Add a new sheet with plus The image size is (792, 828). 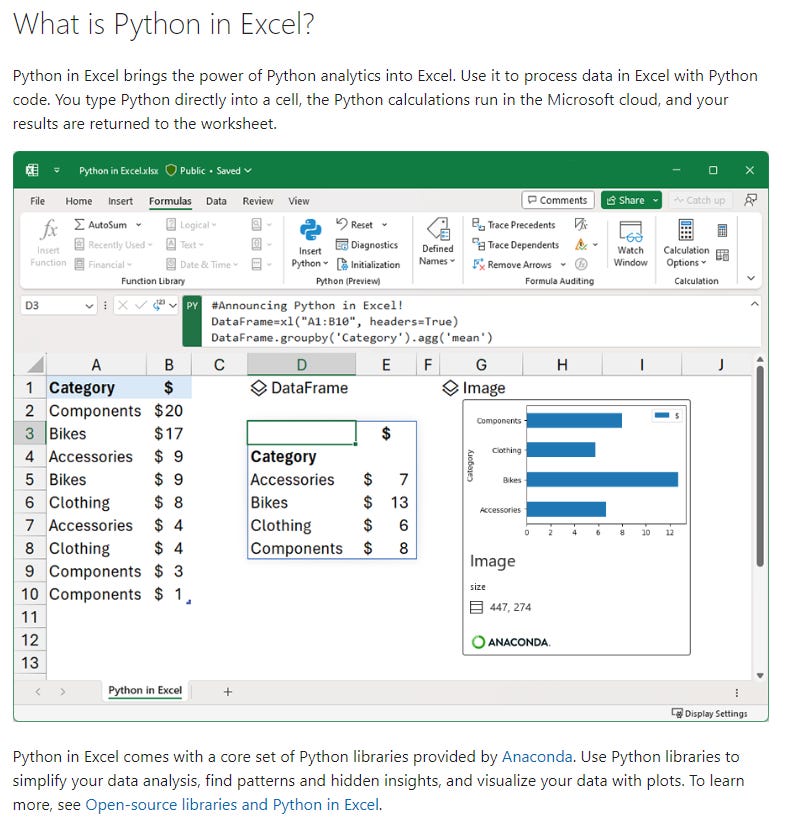click(x=228, y=692)
